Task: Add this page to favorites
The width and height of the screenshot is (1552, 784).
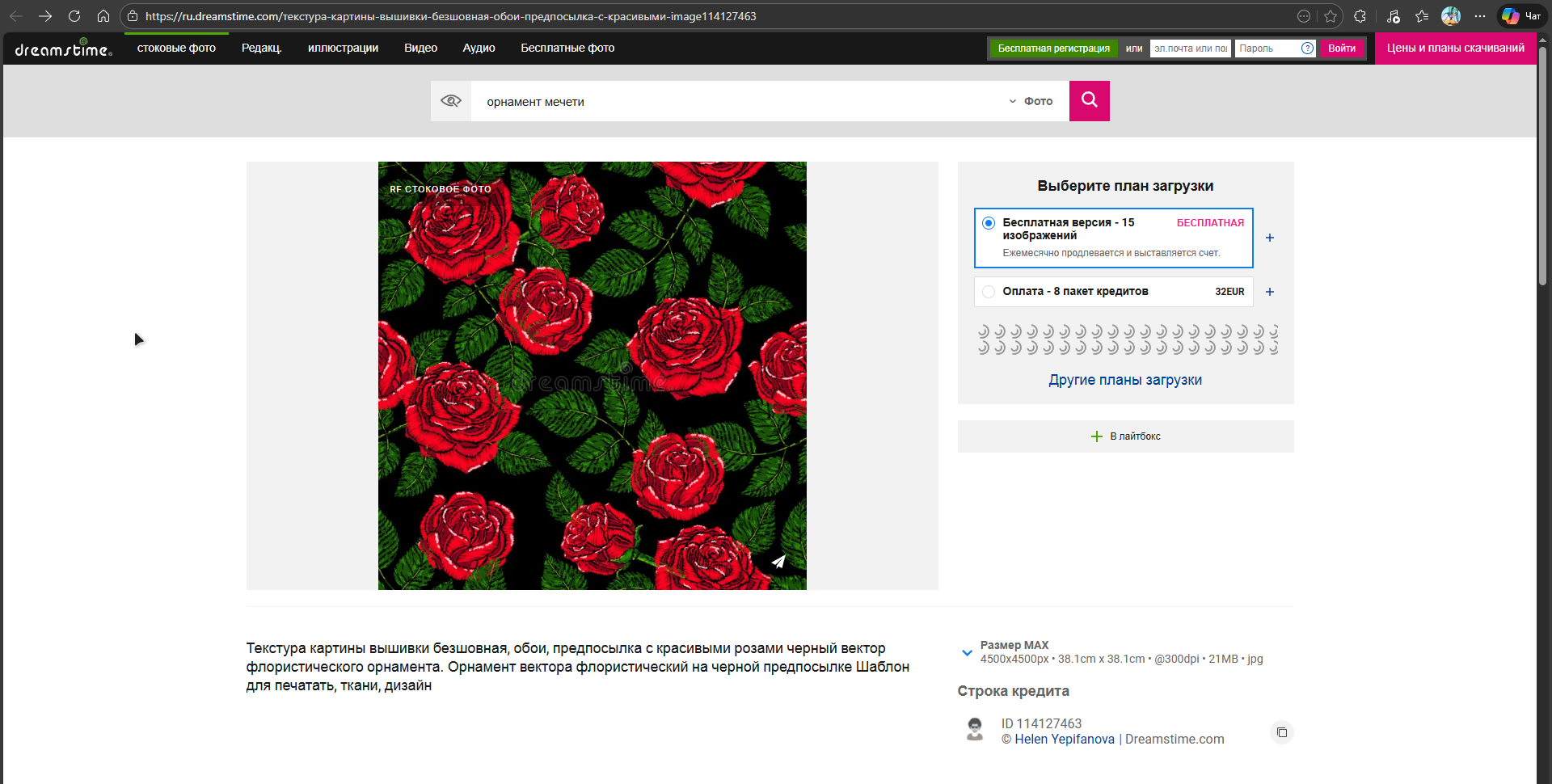Action: [1331, 16]
